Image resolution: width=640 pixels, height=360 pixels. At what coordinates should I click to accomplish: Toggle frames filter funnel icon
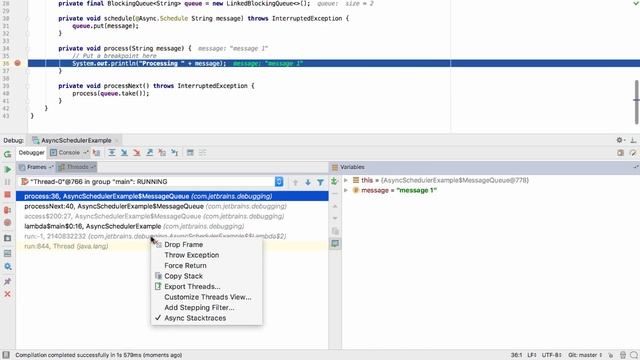click(x=320, y=182)
